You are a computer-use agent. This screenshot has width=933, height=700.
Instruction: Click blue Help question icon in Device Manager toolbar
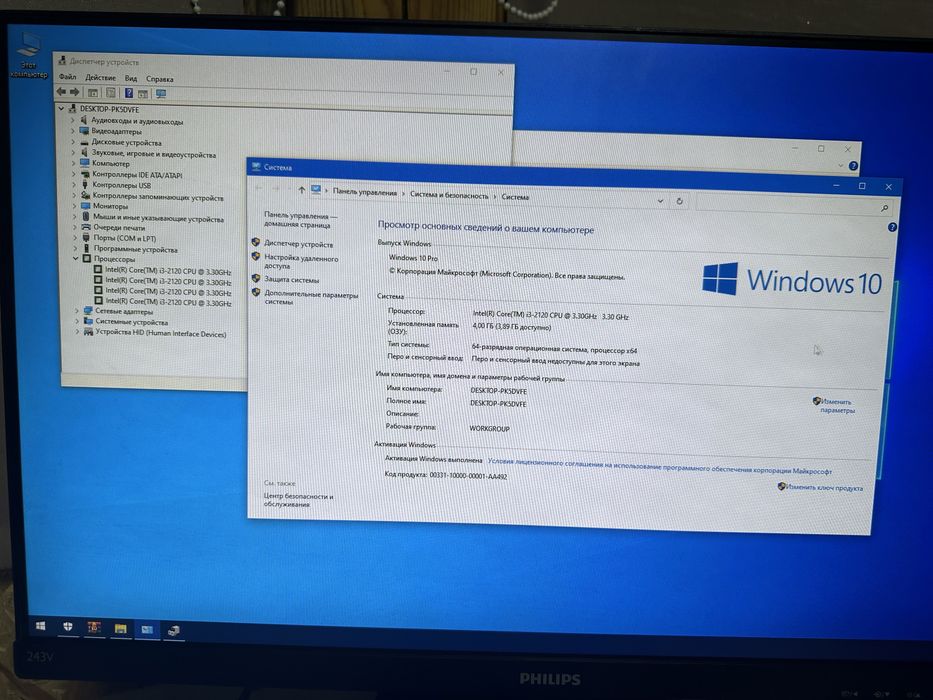click(x=129, y=93)
